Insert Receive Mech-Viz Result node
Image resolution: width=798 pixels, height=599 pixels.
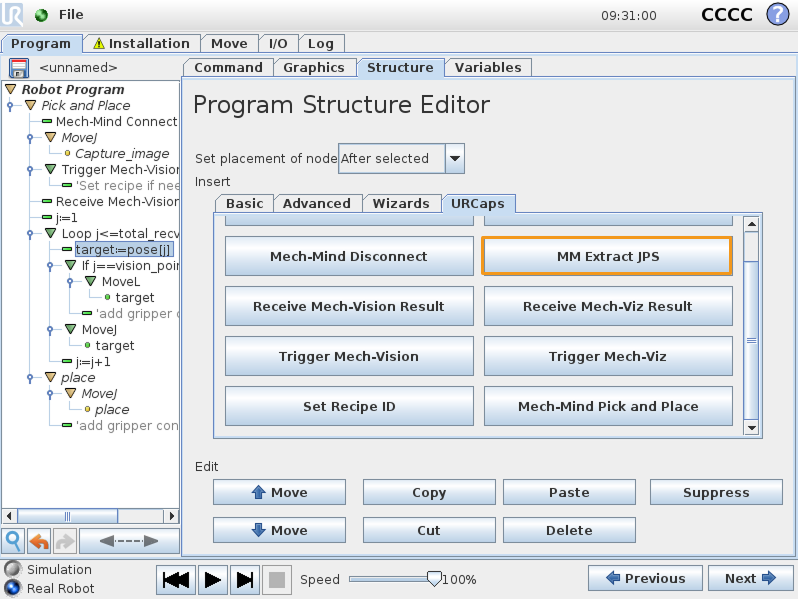pos(608,306)
